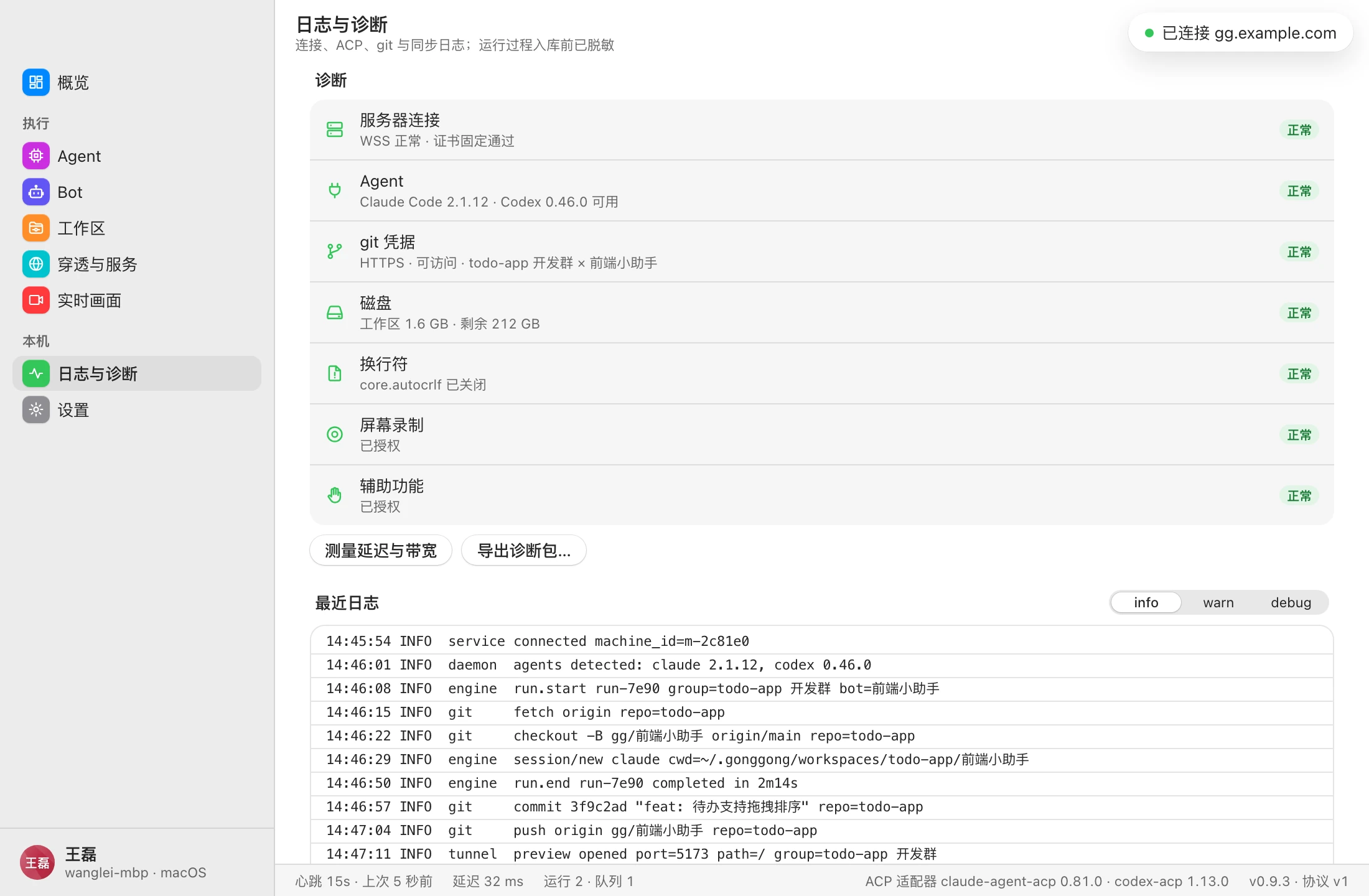Viewport: 1369px width, 896px height.
Task: Click the Agent plug icon in diagnostics
Action: pyautogui.click(x=335, y=190)
